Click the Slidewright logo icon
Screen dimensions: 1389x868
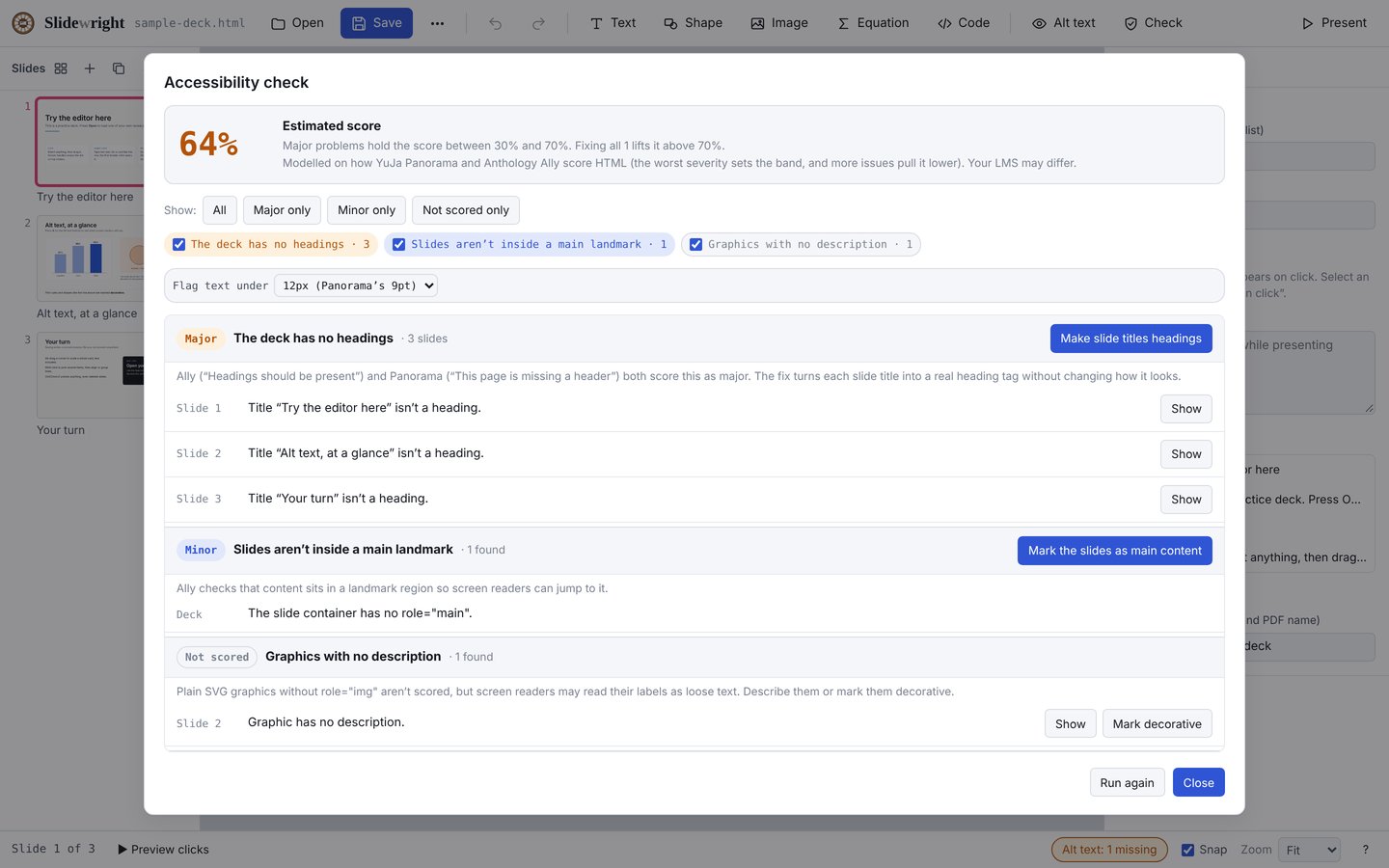(23, 23)
